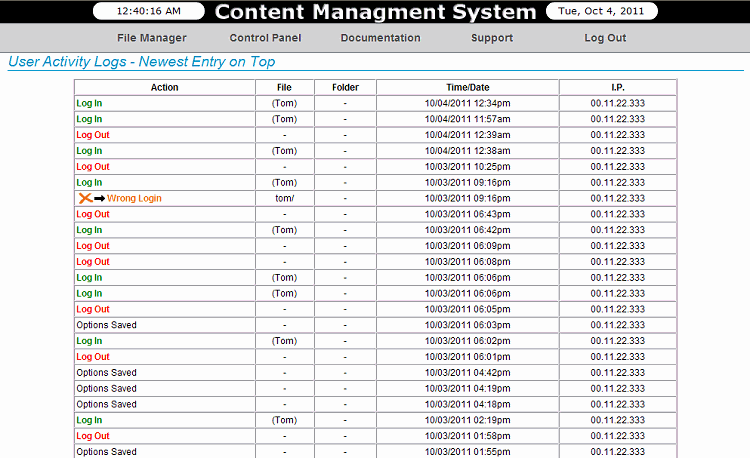Click the I.P. column header
750x458 pixels.
pyautogui.click(x=618, y=87)
